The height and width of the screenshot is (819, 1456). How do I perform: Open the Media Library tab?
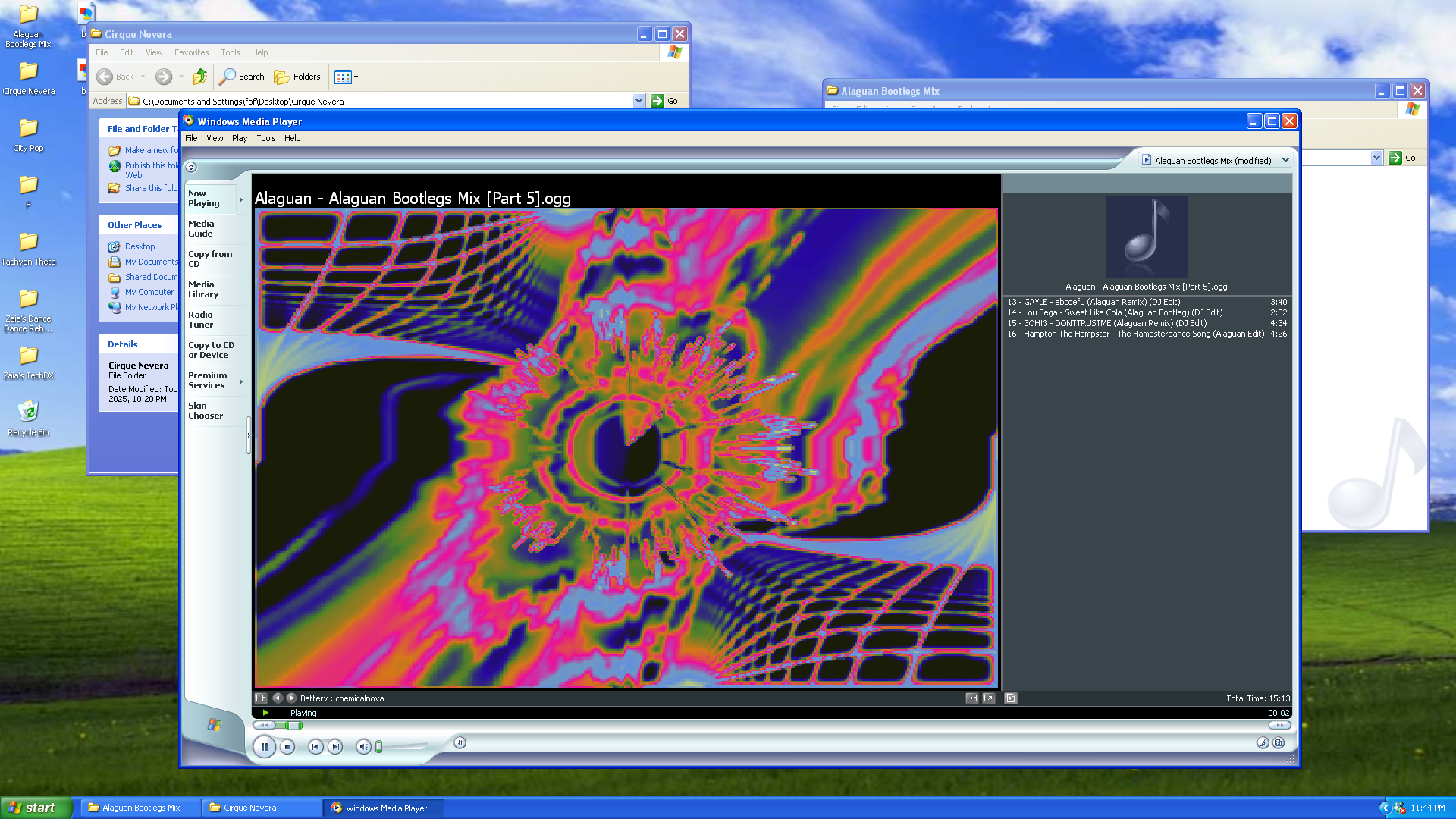click(203, 290)
